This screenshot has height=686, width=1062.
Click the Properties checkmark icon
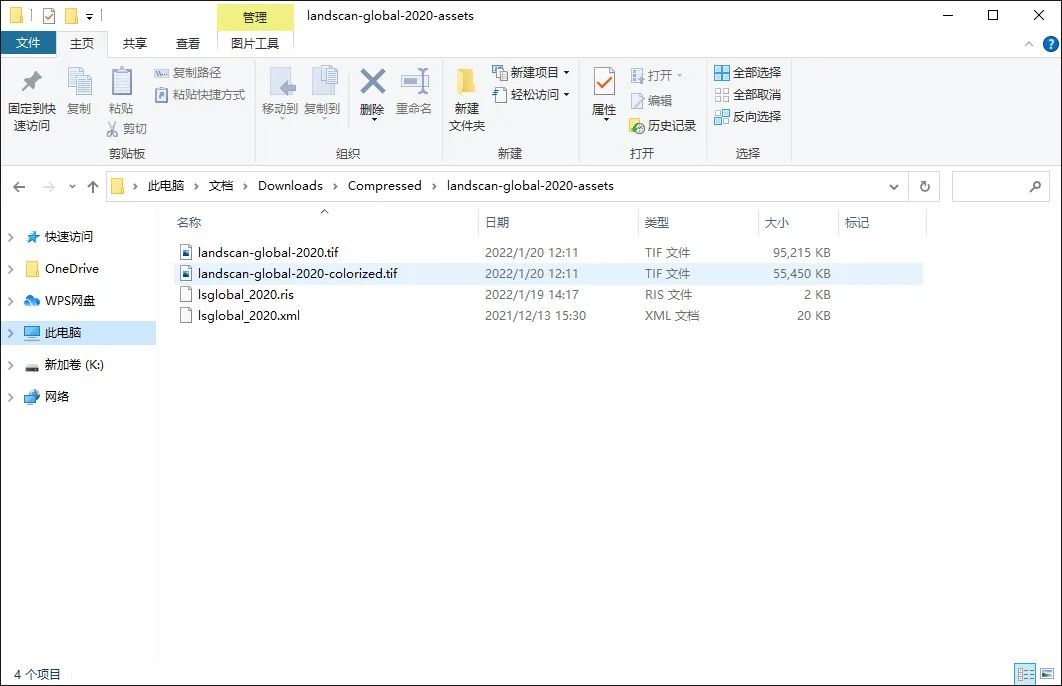click(x=603, y=83)
